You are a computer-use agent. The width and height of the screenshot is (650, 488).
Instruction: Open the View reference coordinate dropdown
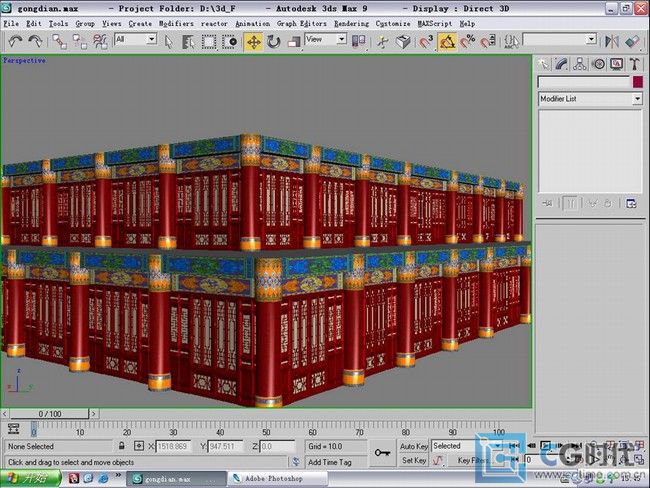click(x=326, y=39)
